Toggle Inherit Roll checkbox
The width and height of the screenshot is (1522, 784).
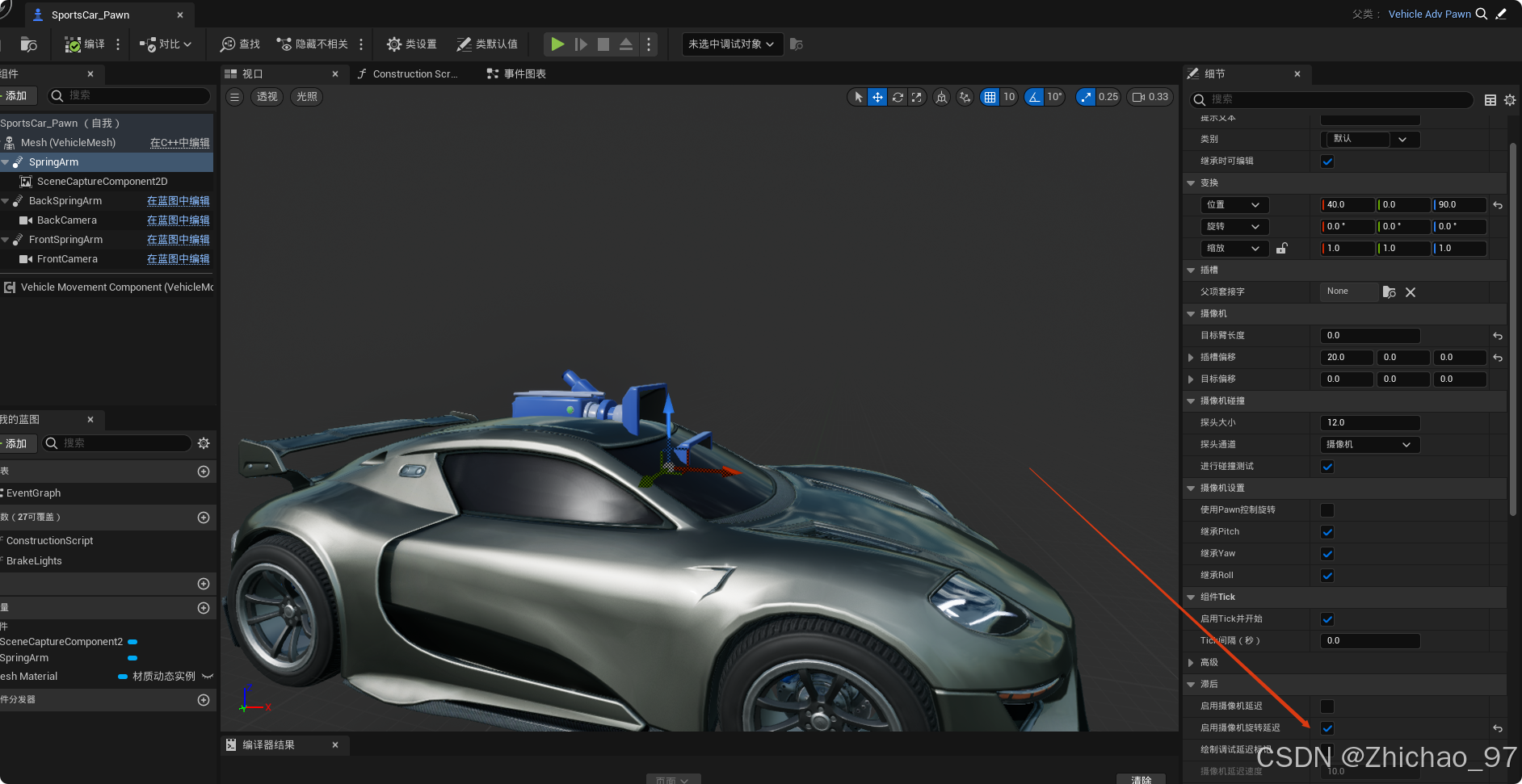click(x=1327, y=576)
